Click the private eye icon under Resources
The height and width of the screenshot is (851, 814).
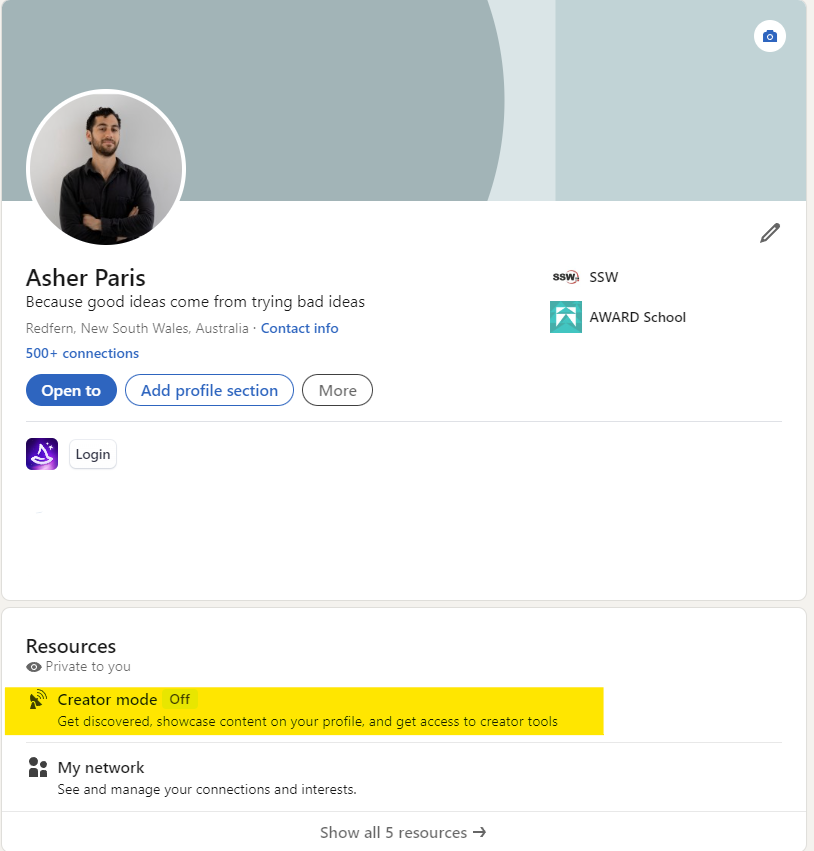[x=34, y=667]
